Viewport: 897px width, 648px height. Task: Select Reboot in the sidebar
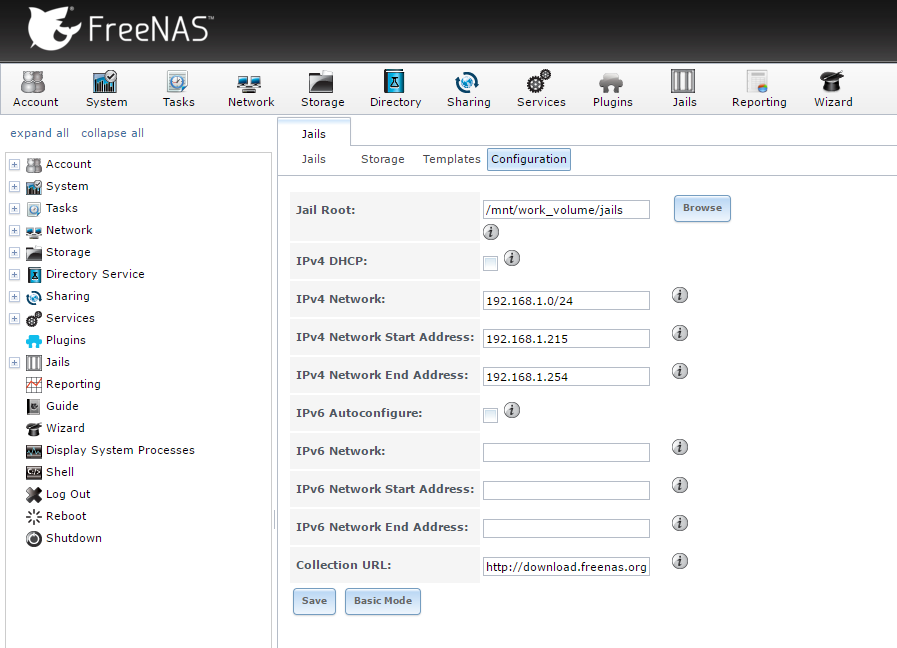click(x=56, y=516)
